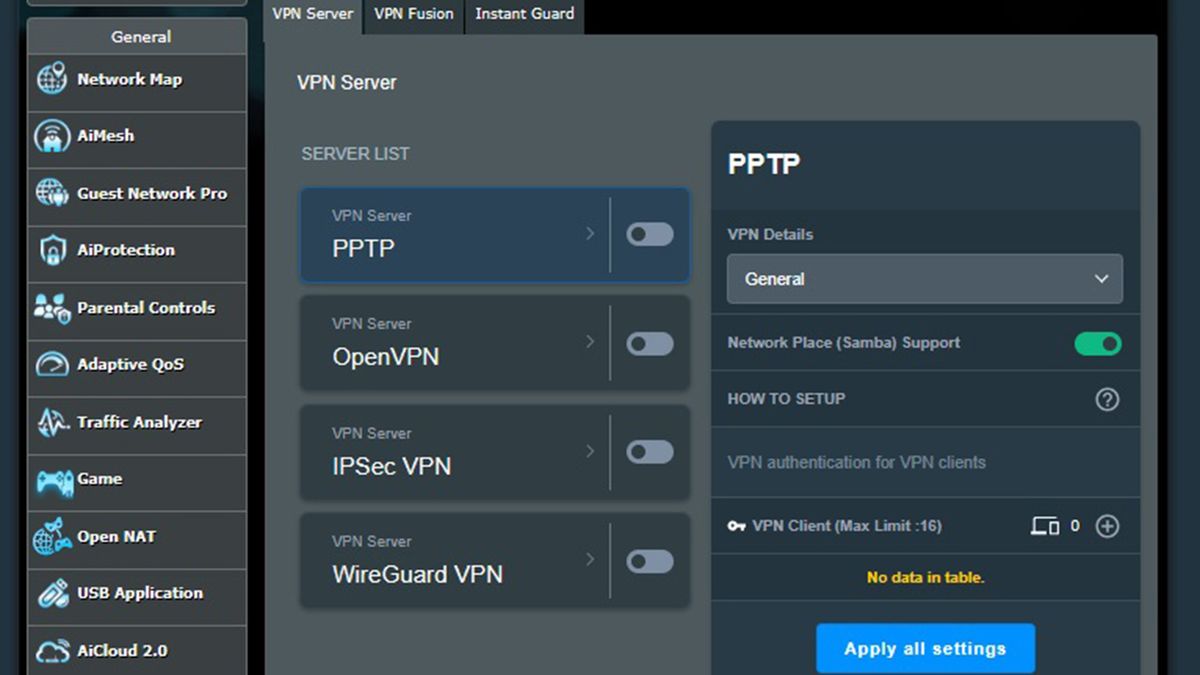Click the HOW TO SETUP help icon
The image size is (1200, 675).
coord(1107,400)
